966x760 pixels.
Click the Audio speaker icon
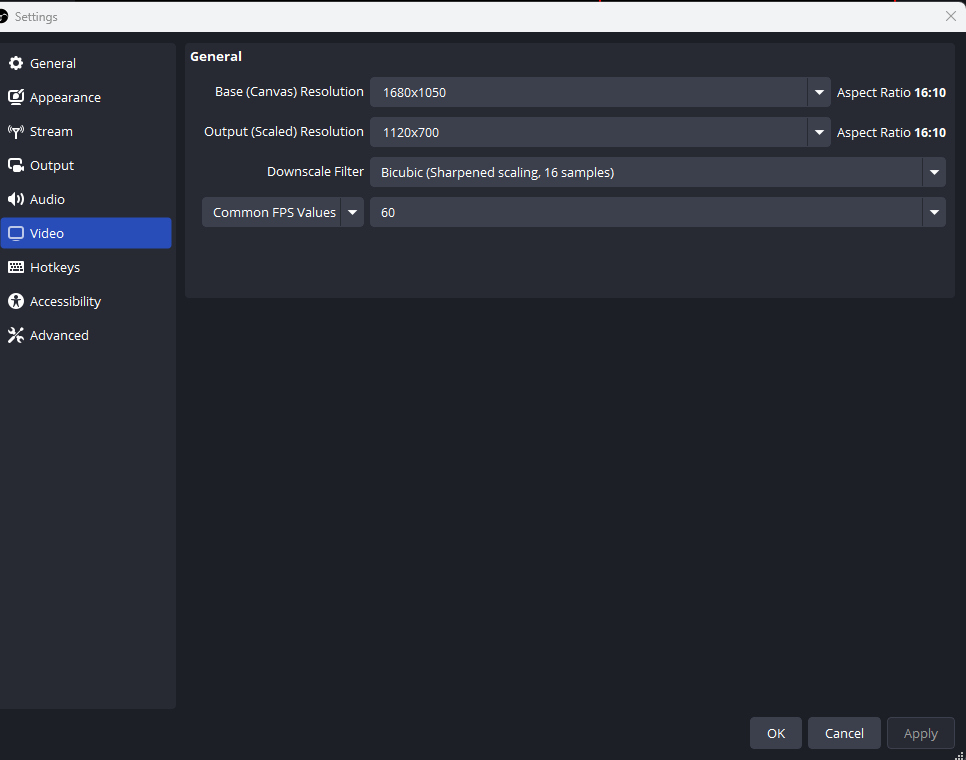pos(16,200)
